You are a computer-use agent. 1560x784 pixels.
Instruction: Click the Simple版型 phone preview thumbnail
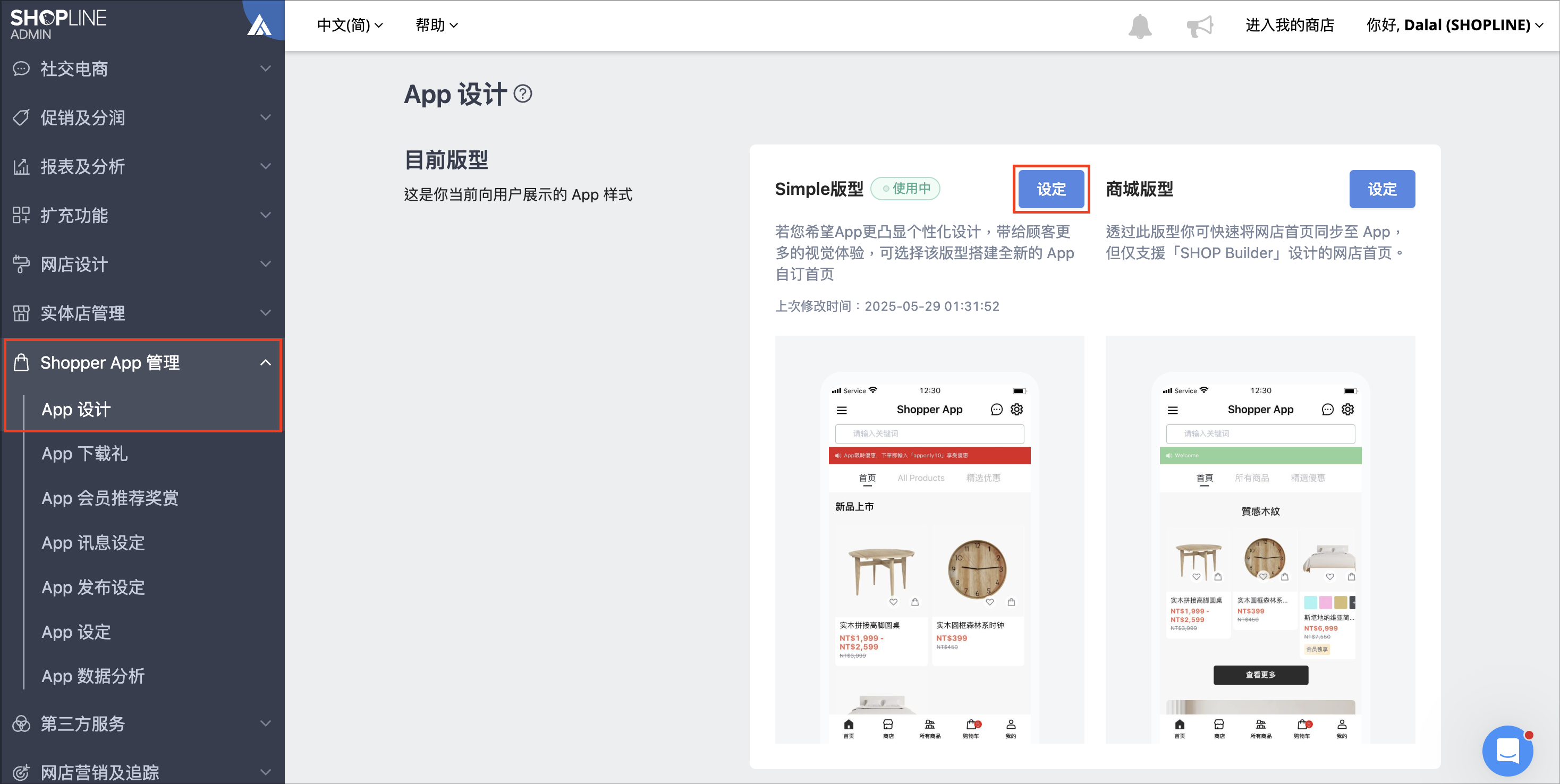(930, 540)
